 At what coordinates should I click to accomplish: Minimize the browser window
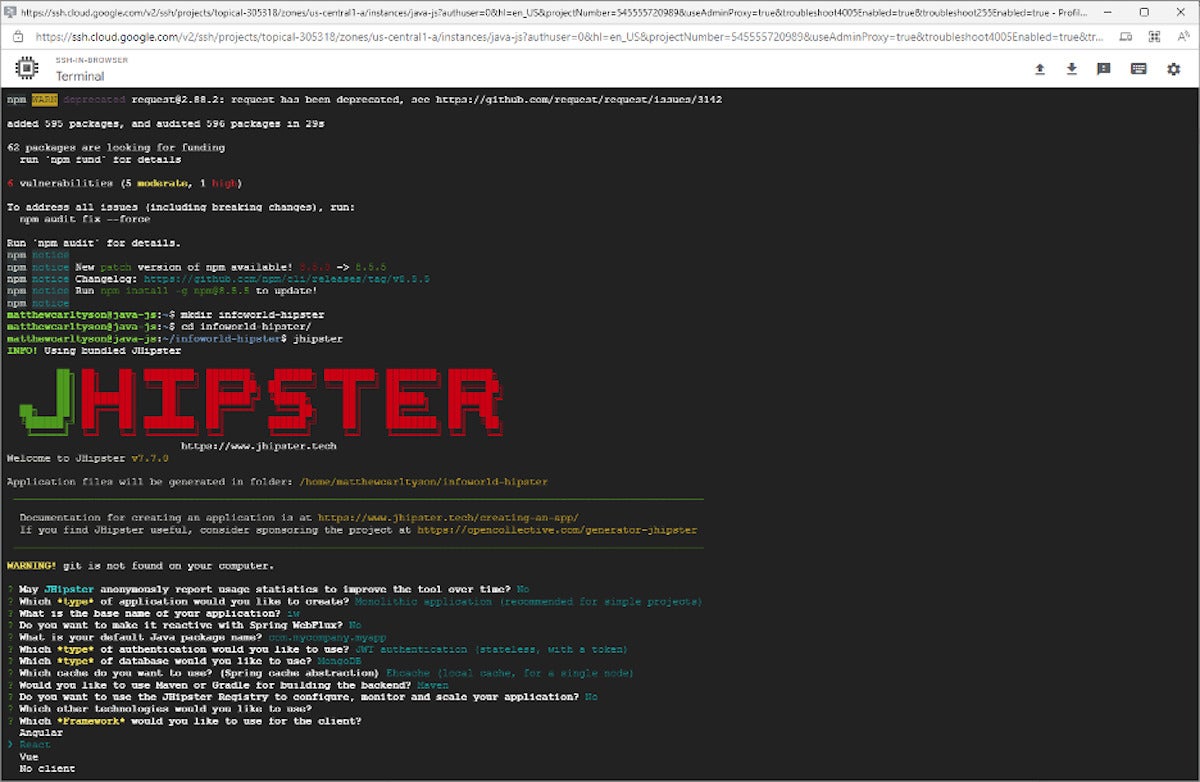pos(1109,12)
